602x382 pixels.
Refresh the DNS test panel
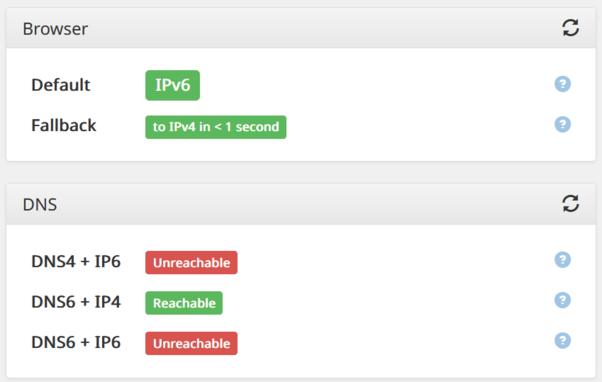coord(571,203)
